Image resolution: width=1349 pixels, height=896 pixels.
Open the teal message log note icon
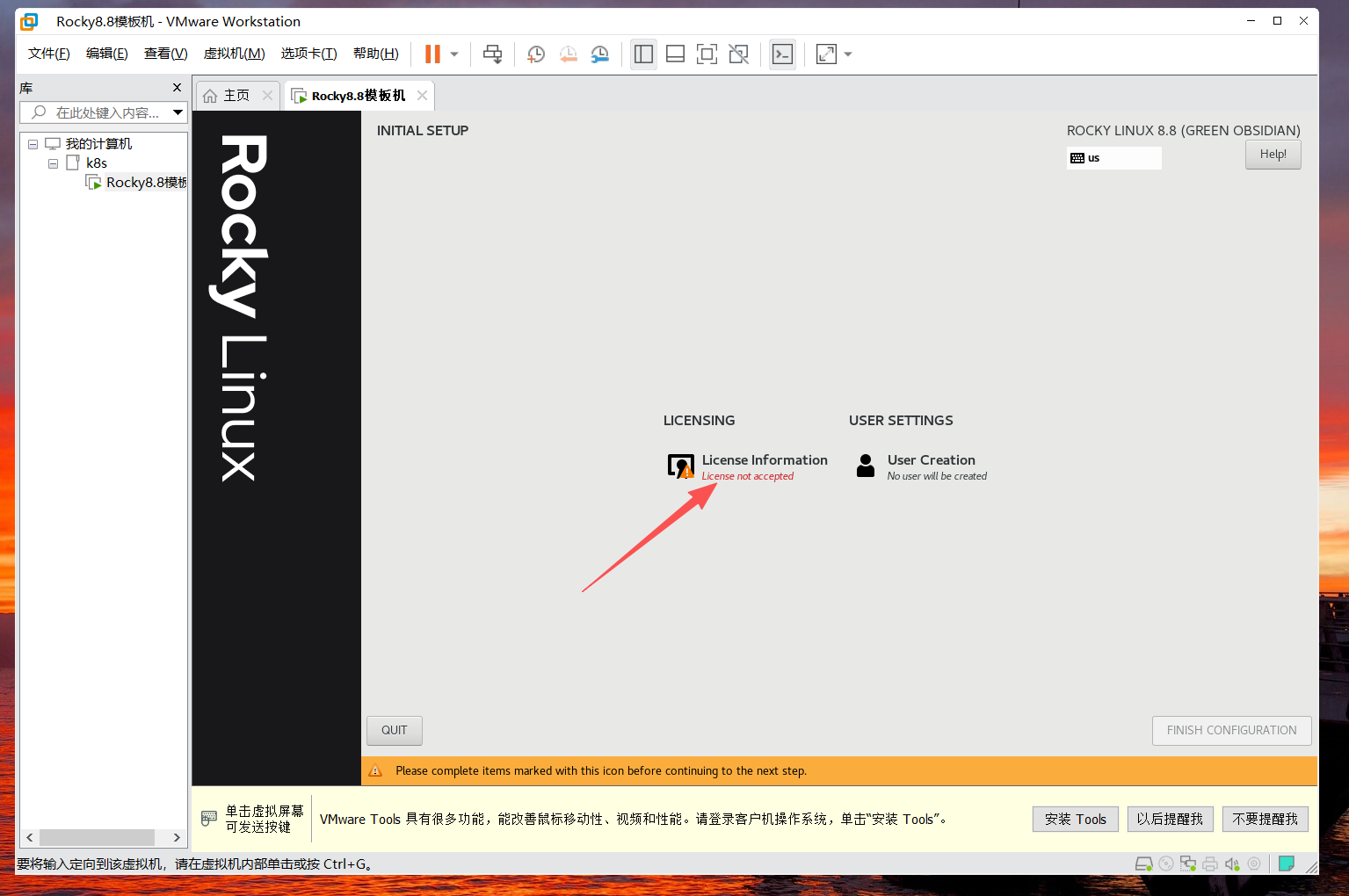pyautogui.click(x=1287, y=863)
